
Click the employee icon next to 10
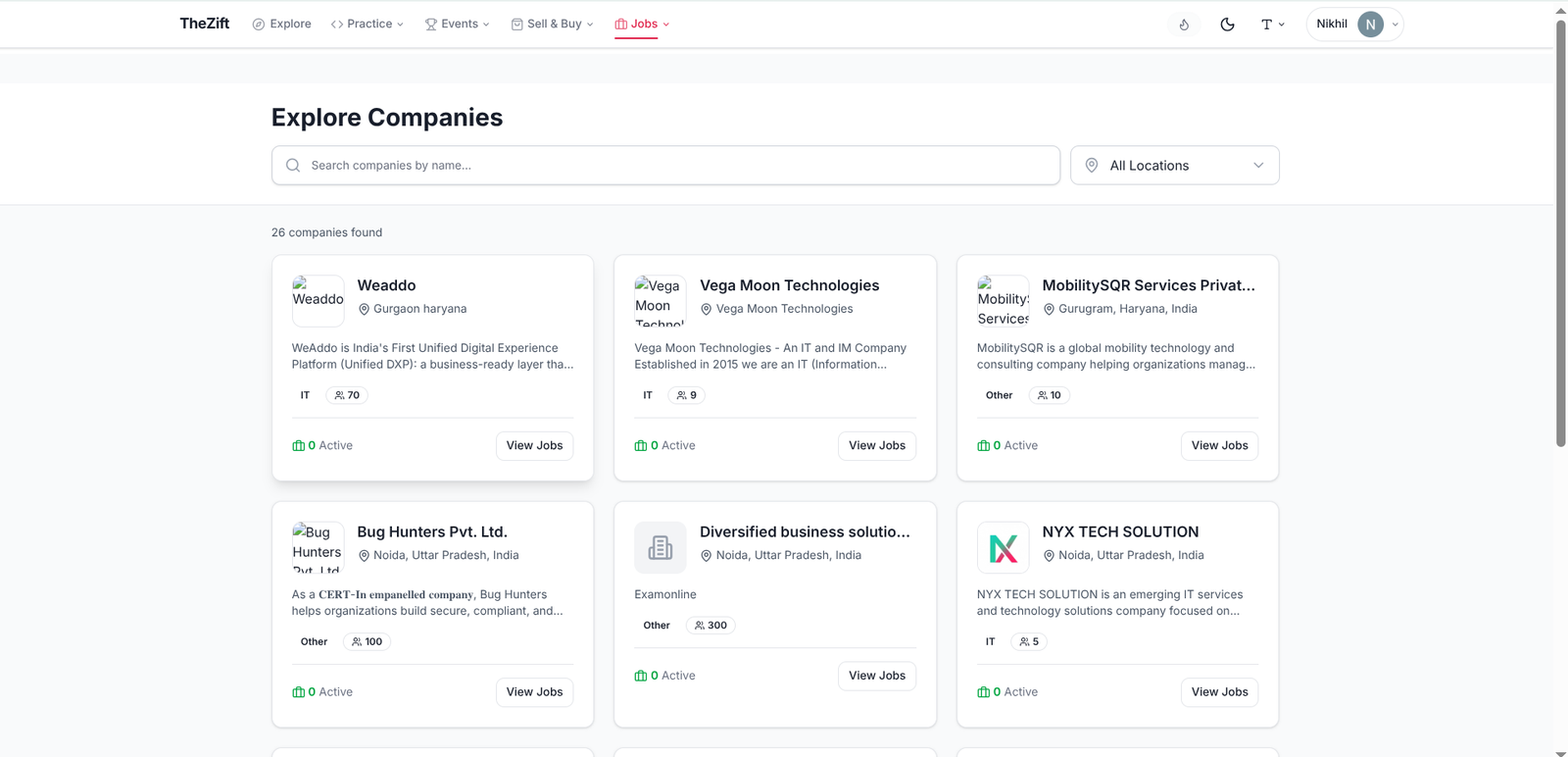[1043, 395]
